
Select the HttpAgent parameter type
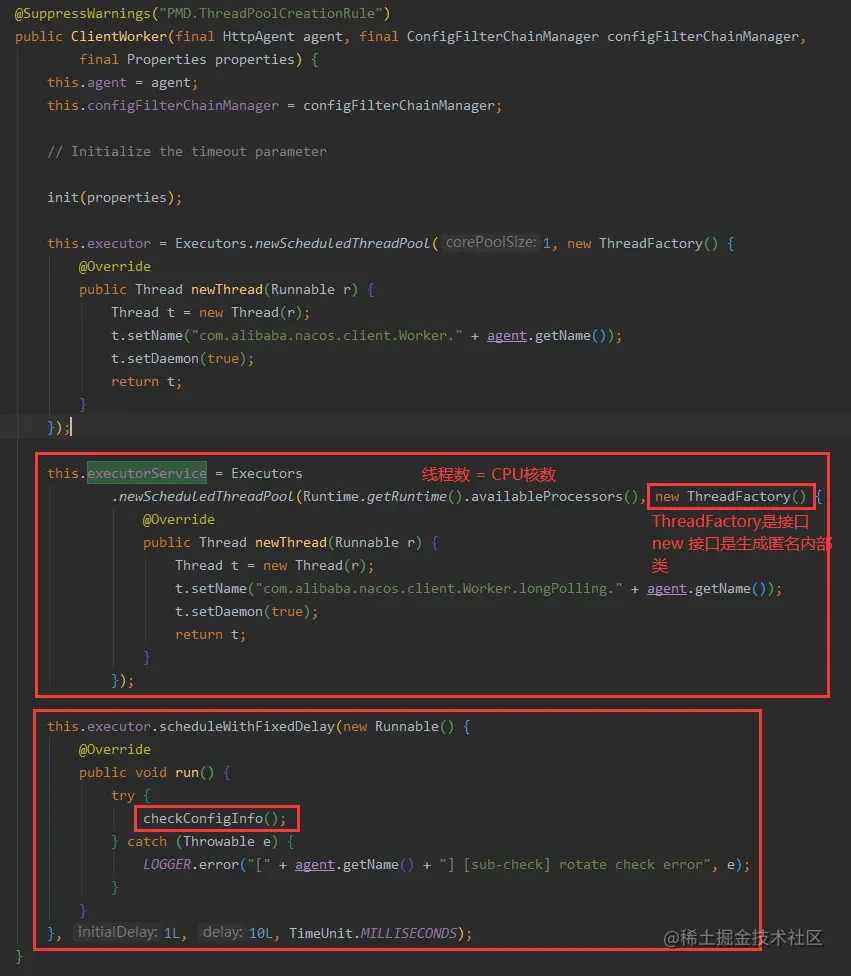tap(258, 36)
